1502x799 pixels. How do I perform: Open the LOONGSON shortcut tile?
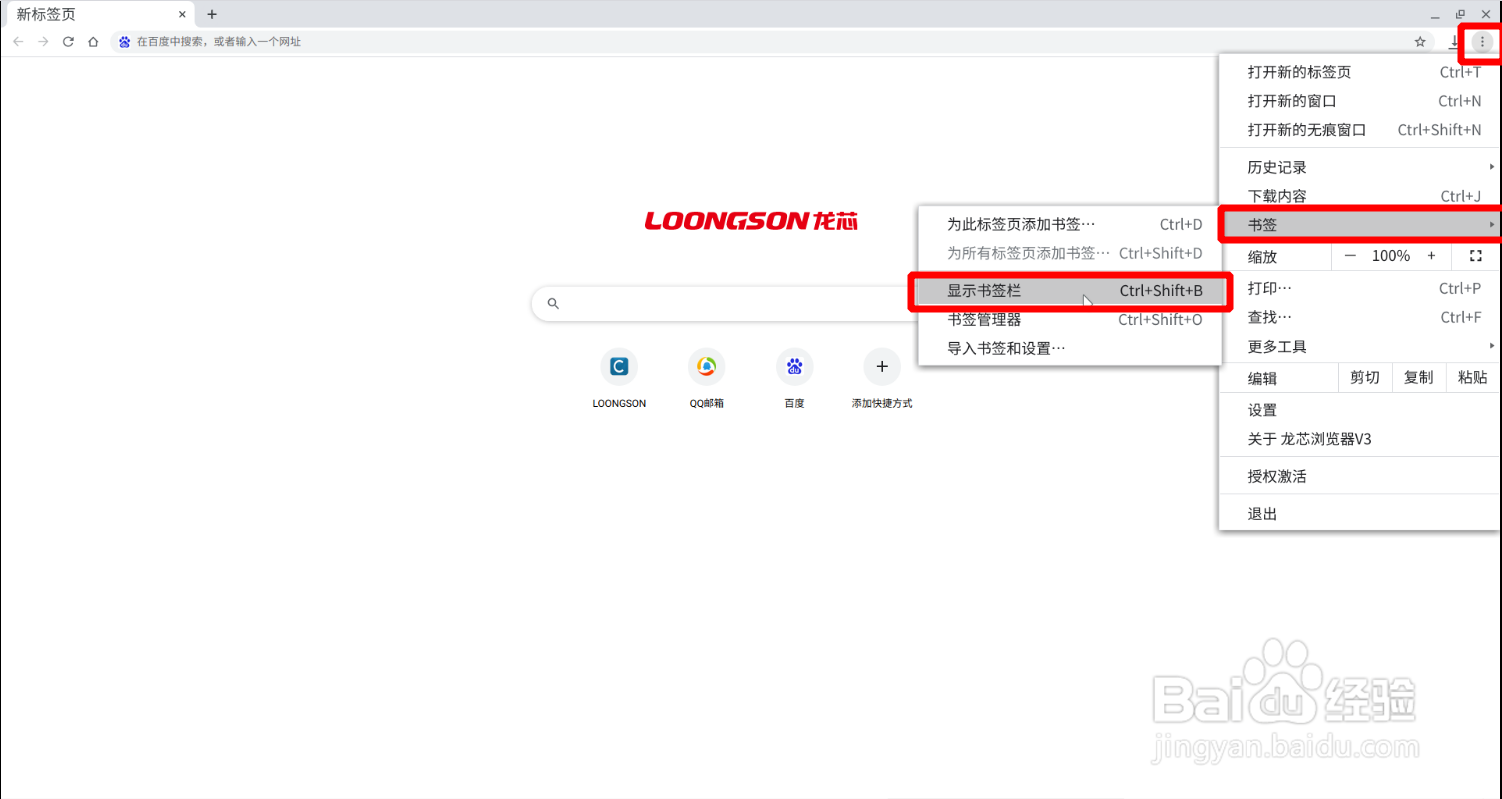click(x=619, y=379)
